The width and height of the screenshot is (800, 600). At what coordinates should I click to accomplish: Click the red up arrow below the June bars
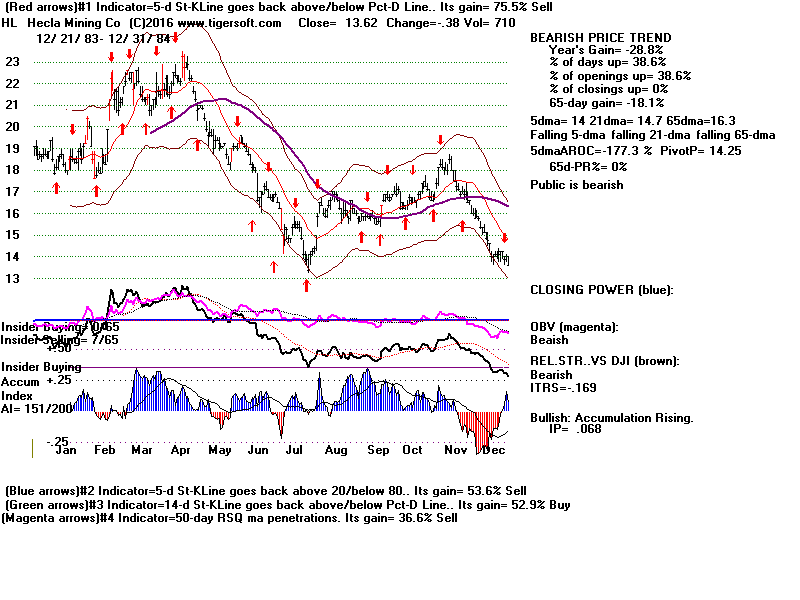274,266
